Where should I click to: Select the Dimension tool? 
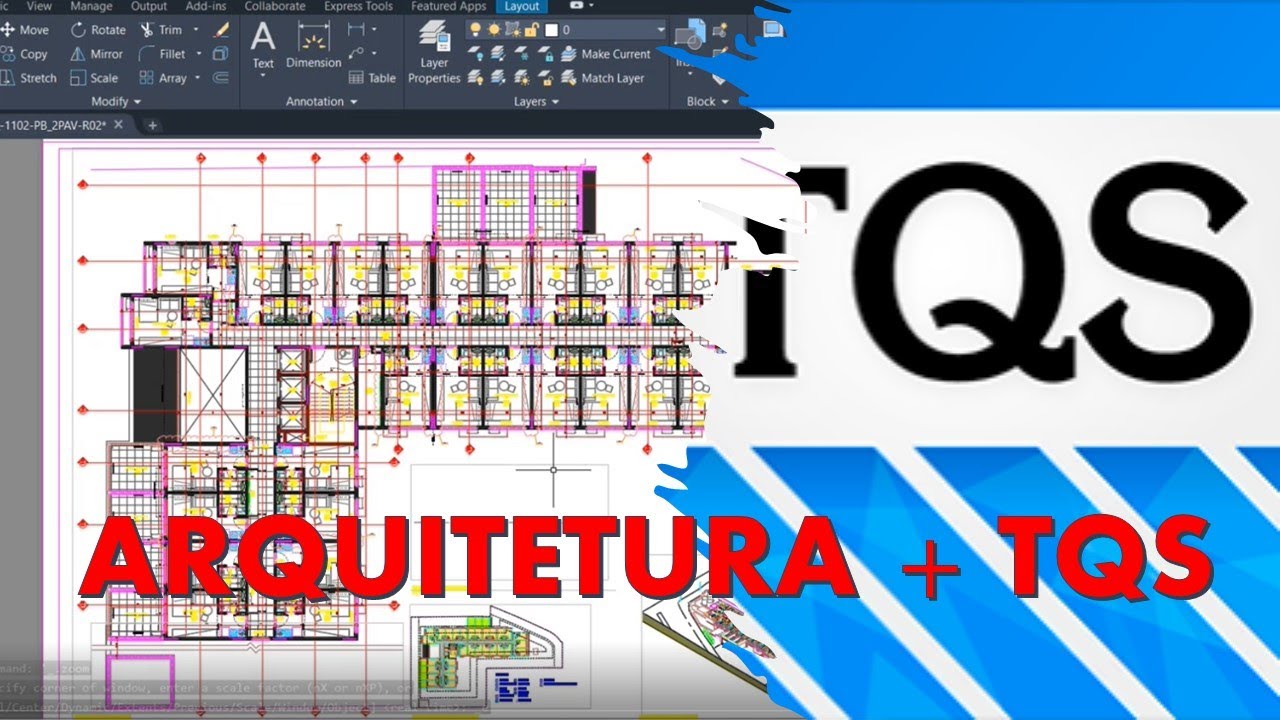tap(314, 46)
